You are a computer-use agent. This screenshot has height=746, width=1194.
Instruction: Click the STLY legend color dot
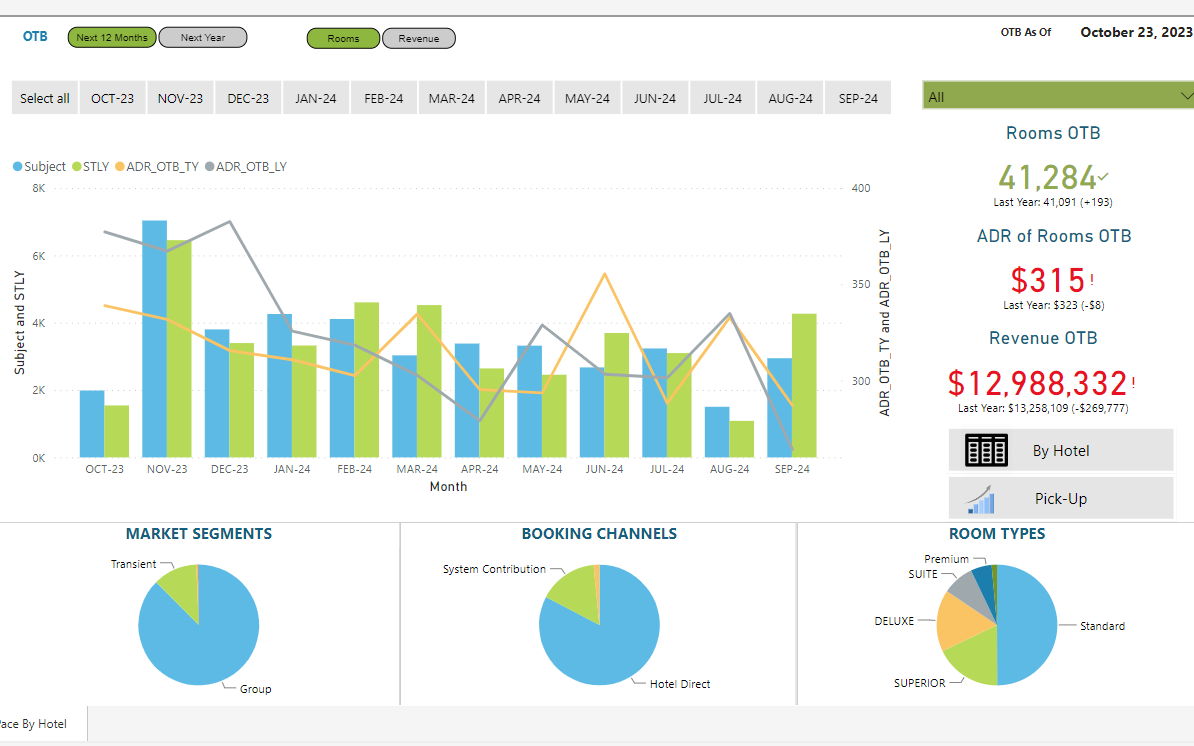[76, 166]
